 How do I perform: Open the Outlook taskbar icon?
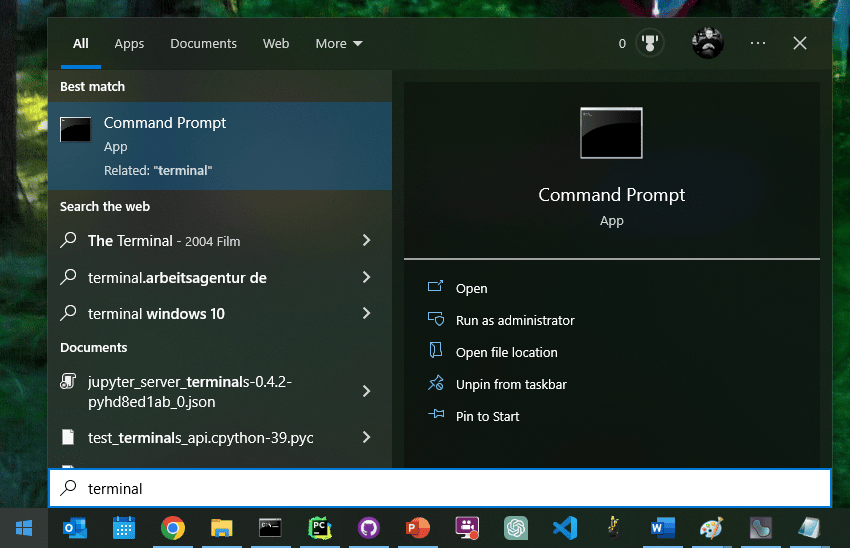click(x=75, y=527)
